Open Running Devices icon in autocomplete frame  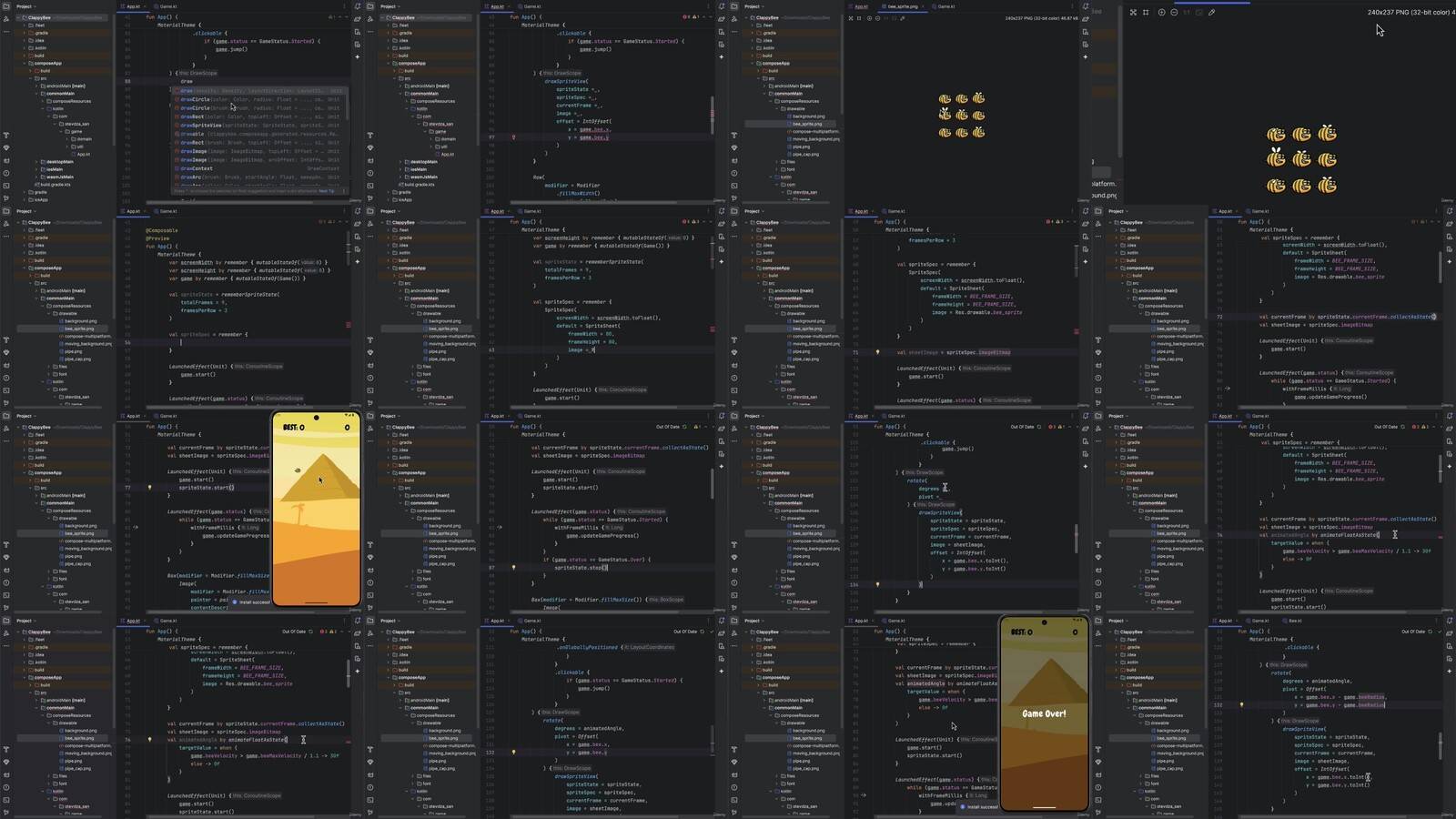(358, 45)
